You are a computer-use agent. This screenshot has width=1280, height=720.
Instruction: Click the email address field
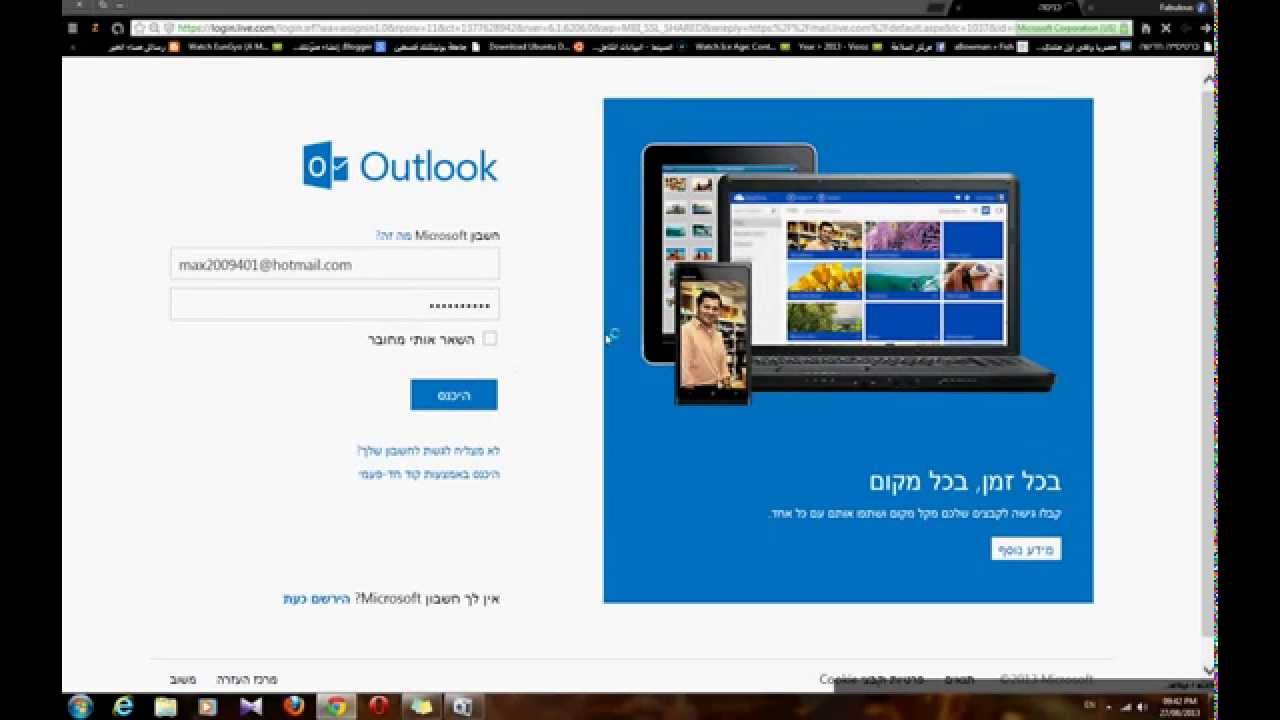point(335,265)
